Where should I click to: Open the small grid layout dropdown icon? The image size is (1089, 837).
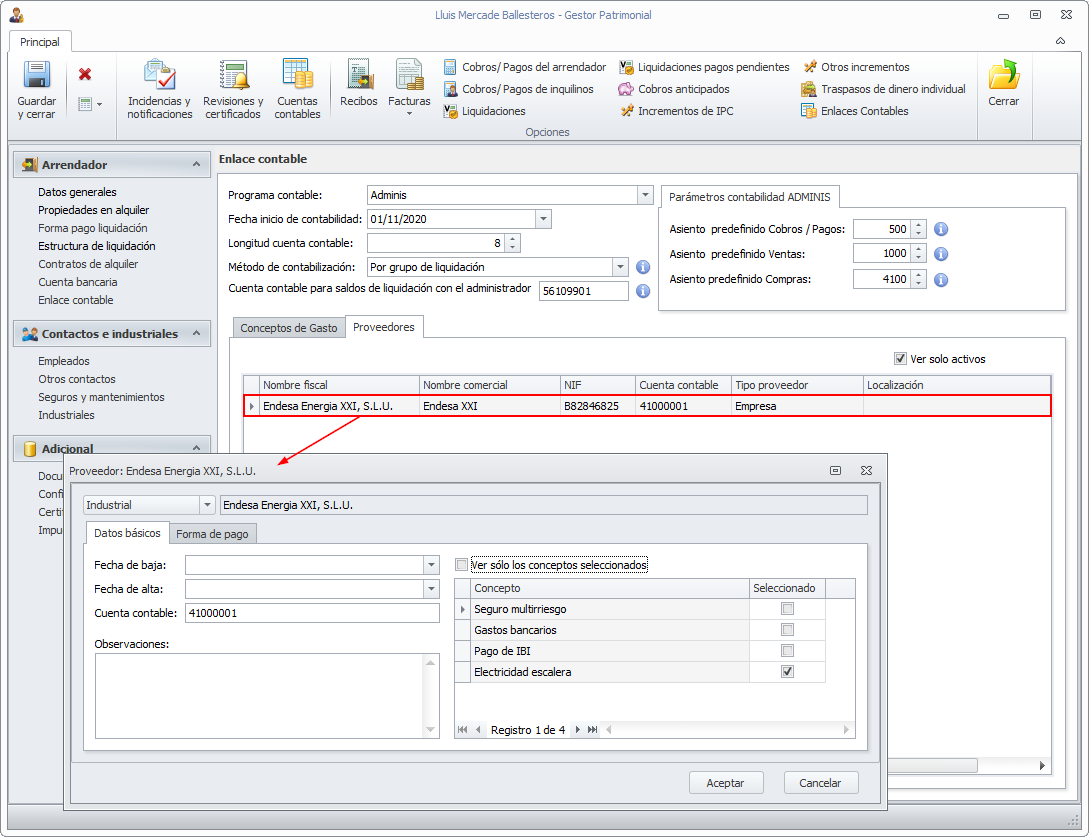pos(90,105)
